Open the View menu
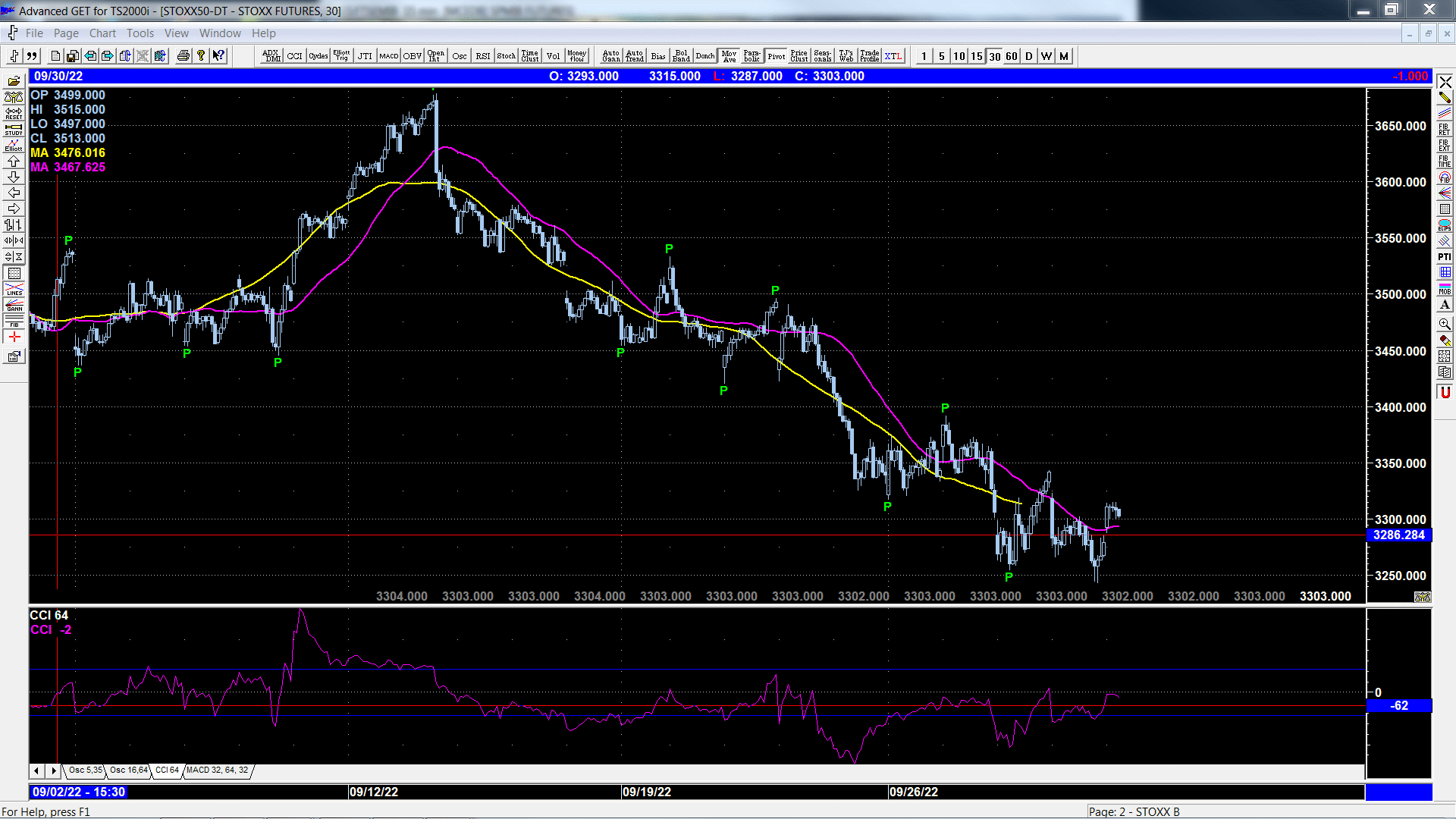This screenshot has height=819, width=1456. tap(177, 33)
